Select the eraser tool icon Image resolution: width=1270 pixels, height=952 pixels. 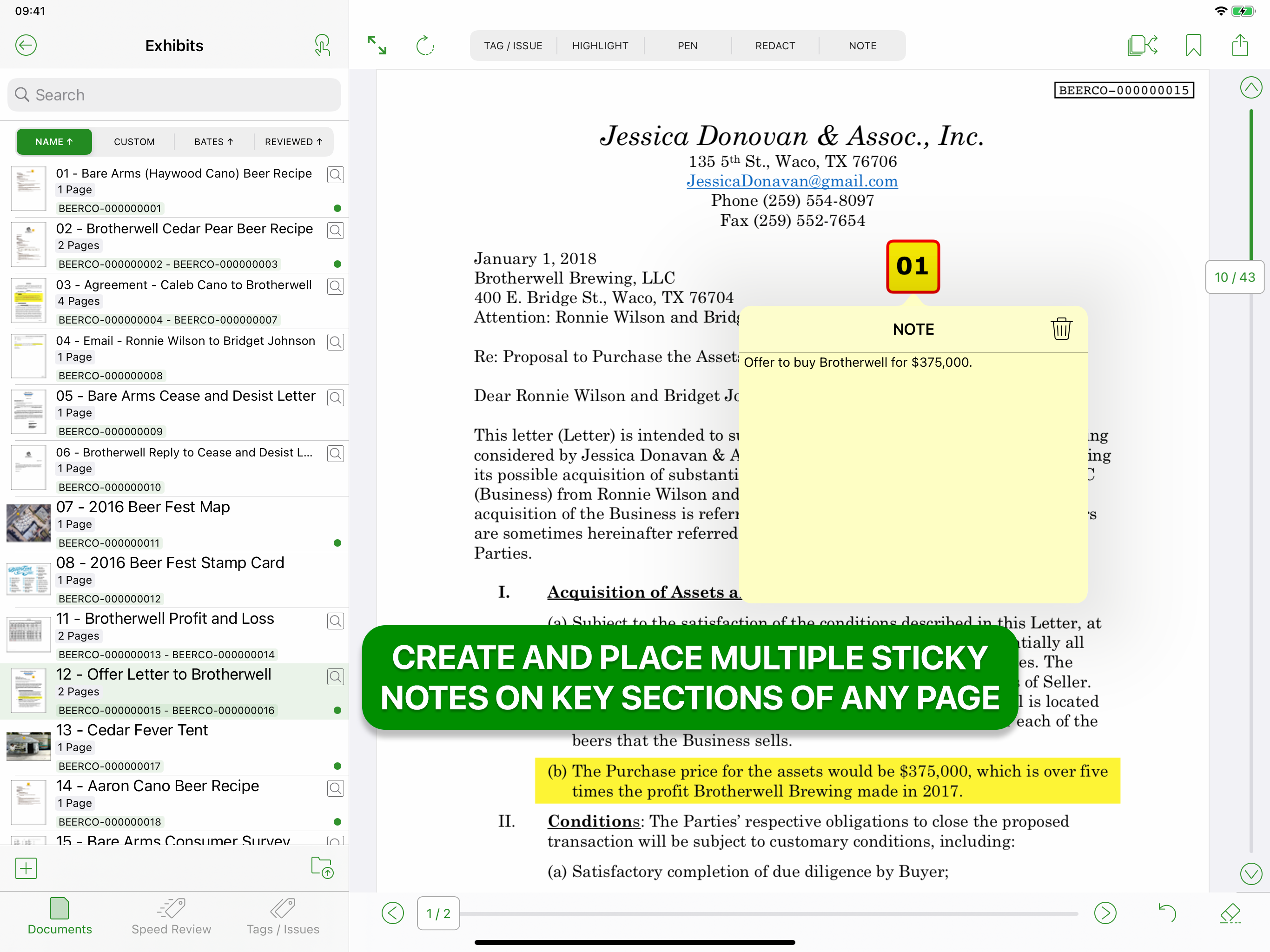coord(1230,913)
